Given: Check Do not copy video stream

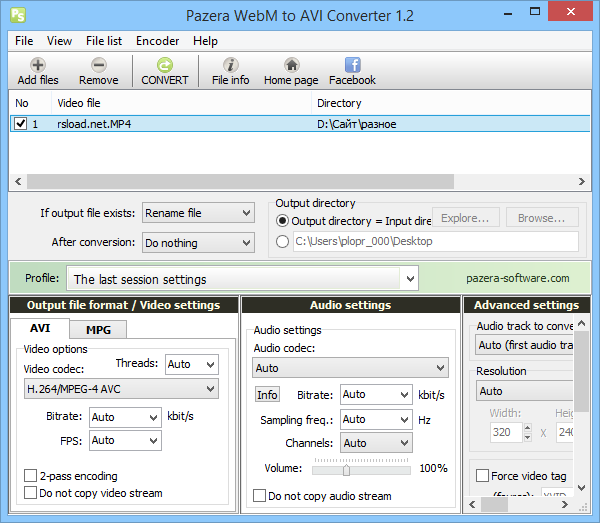Looking at the screenshot, I should (30, 492).
